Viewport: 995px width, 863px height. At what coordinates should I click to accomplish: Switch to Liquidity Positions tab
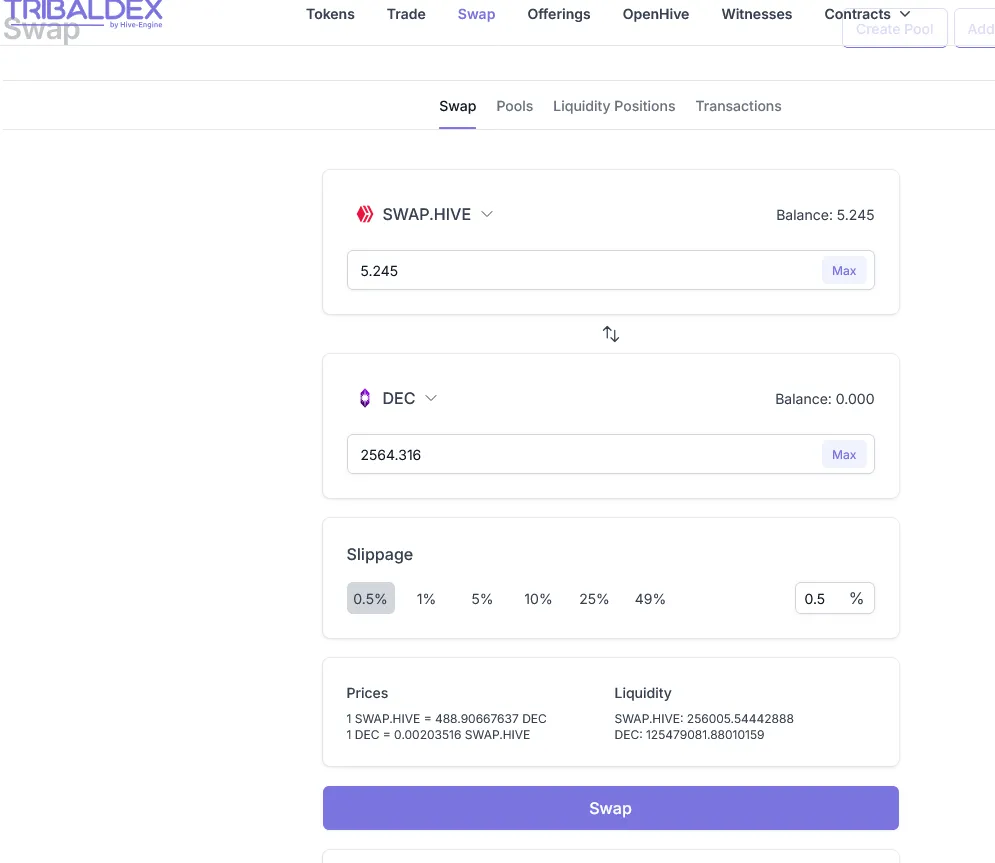[614, 107]
